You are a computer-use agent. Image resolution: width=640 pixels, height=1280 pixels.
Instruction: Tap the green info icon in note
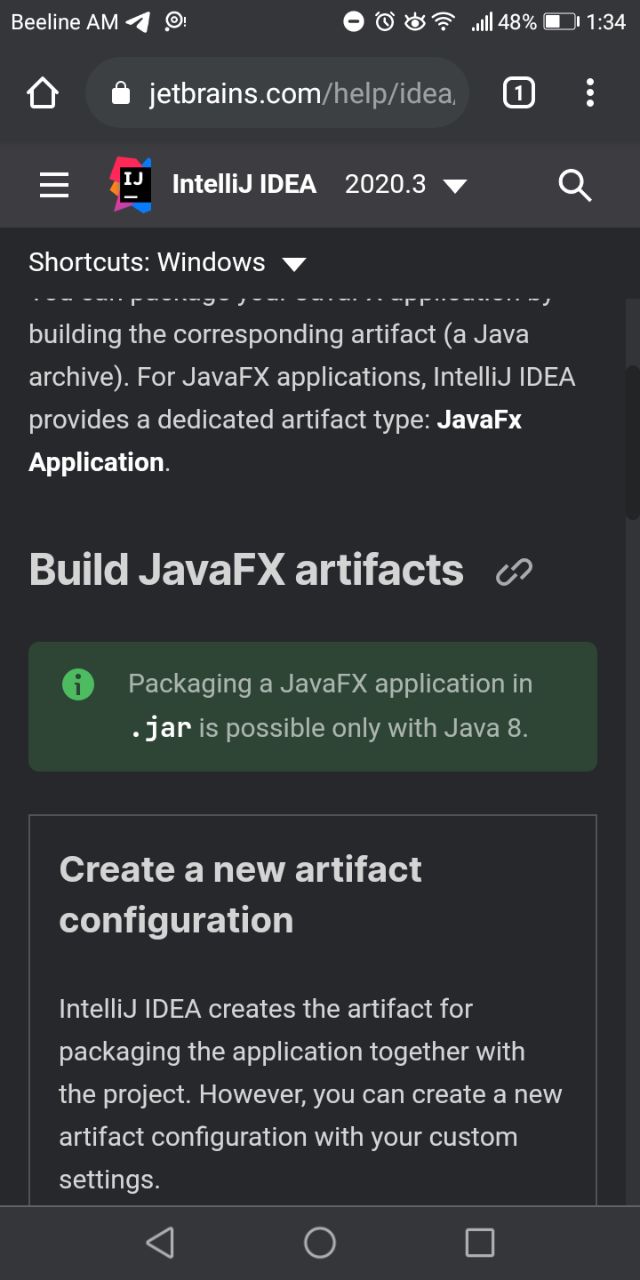pyautogui.click(x=78, y=684)
